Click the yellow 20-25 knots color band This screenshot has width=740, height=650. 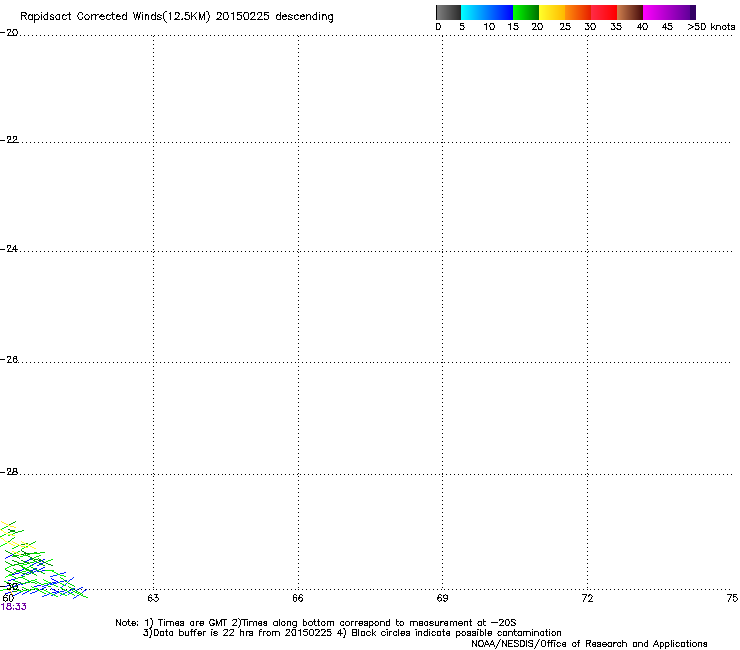552,12
